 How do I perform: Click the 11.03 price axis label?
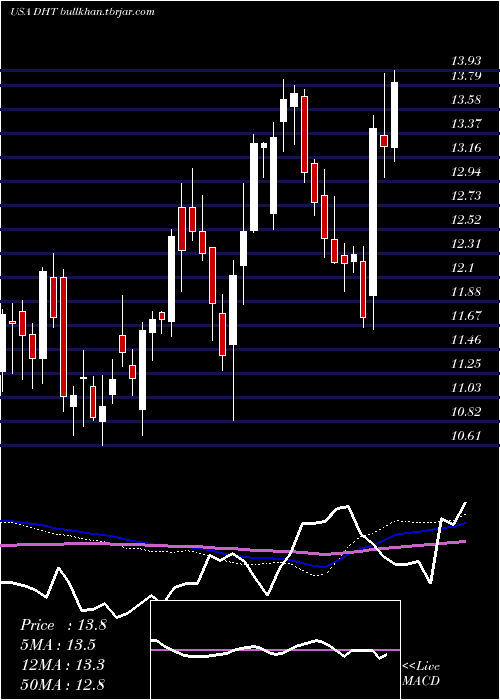[x=466, y=388]
